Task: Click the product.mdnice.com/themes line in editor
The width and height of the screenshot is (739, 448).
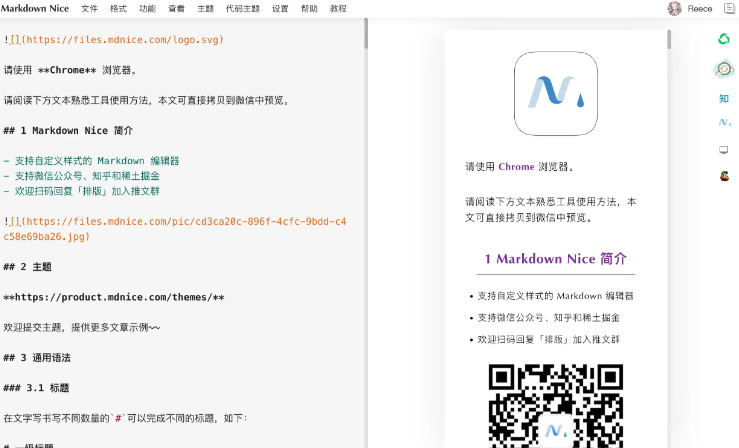Action: pos(114,297)
